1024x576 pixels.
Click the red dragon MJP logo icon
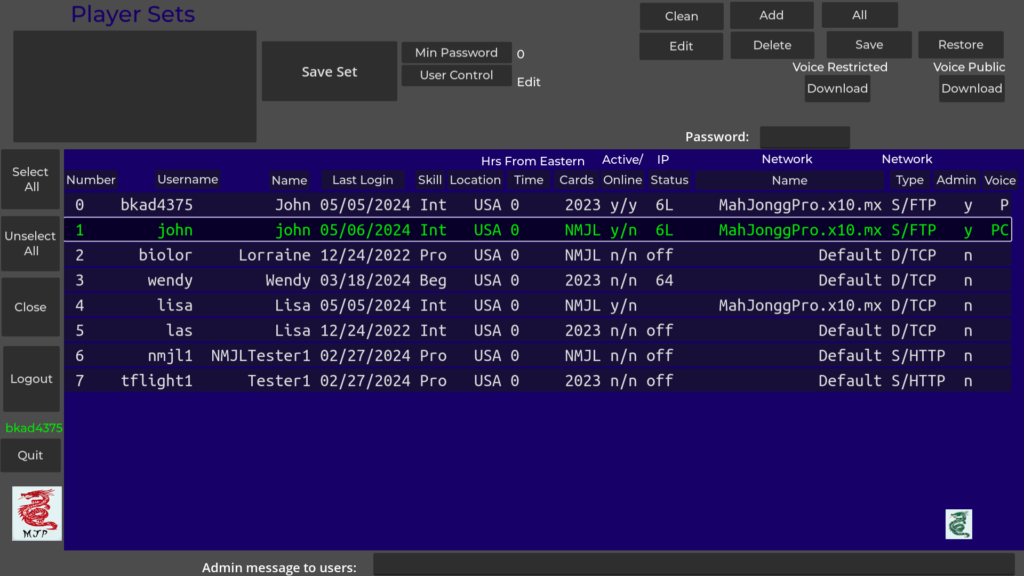tap(37, 514)
